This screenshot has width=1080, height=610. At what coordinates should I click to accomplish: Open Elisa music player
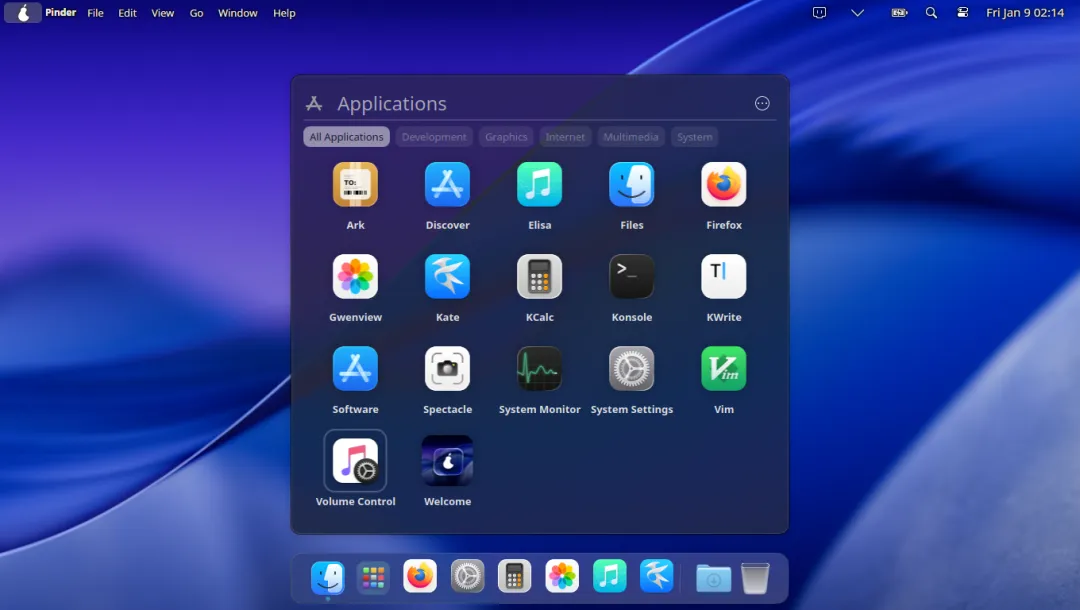tap(539, 185)
